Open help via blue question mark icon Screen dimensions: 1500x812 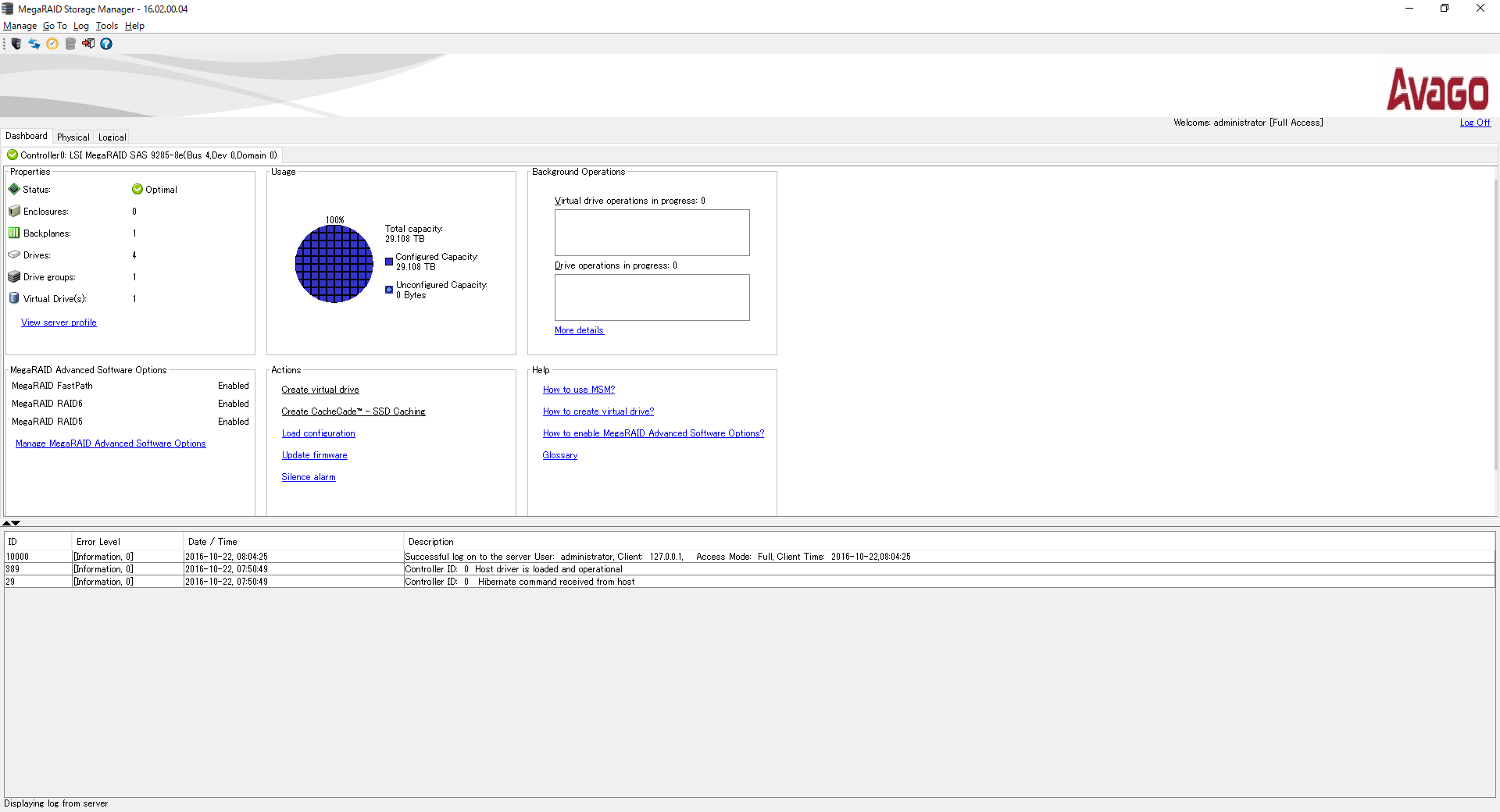pyautogui.click(x=106, y=44)
